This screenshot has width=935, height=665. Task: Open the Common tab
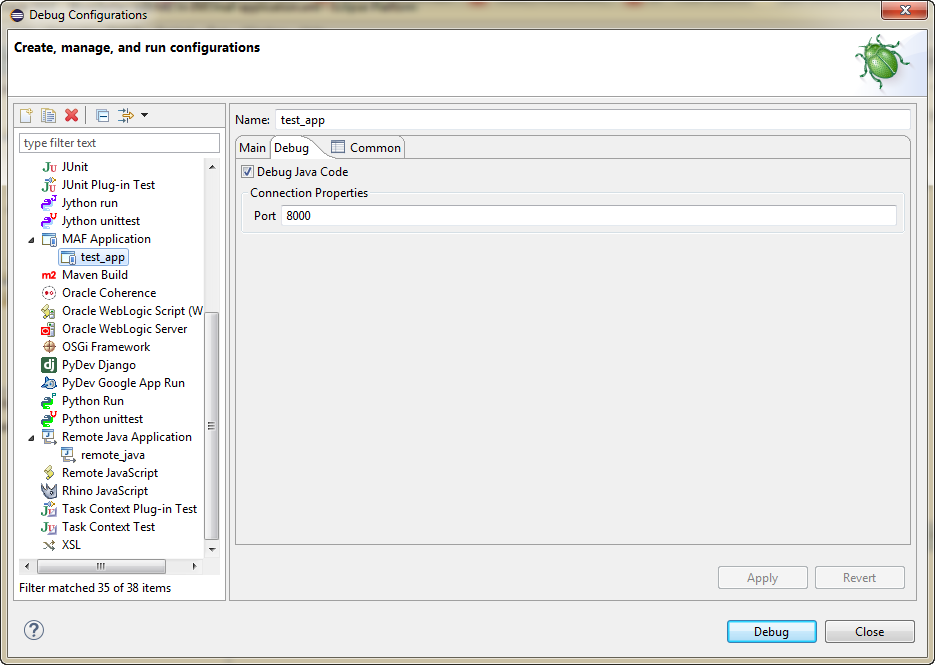click(x=366, y=148)
